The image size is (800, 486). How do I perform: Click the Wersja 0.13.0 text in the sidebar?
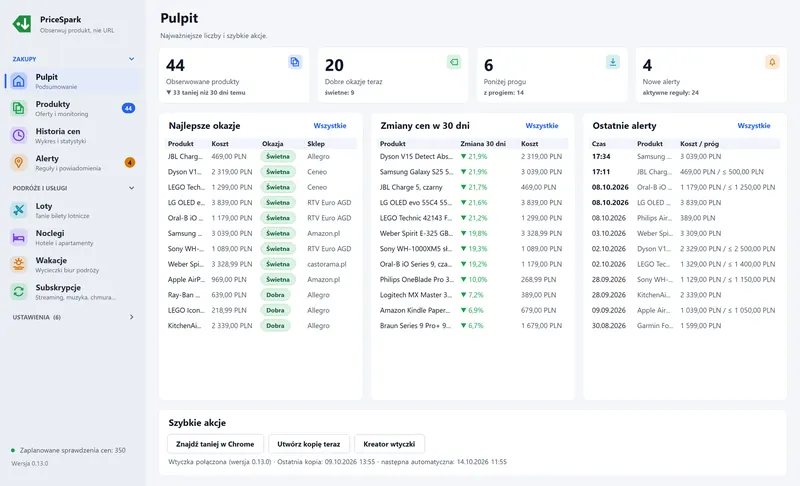30,464
